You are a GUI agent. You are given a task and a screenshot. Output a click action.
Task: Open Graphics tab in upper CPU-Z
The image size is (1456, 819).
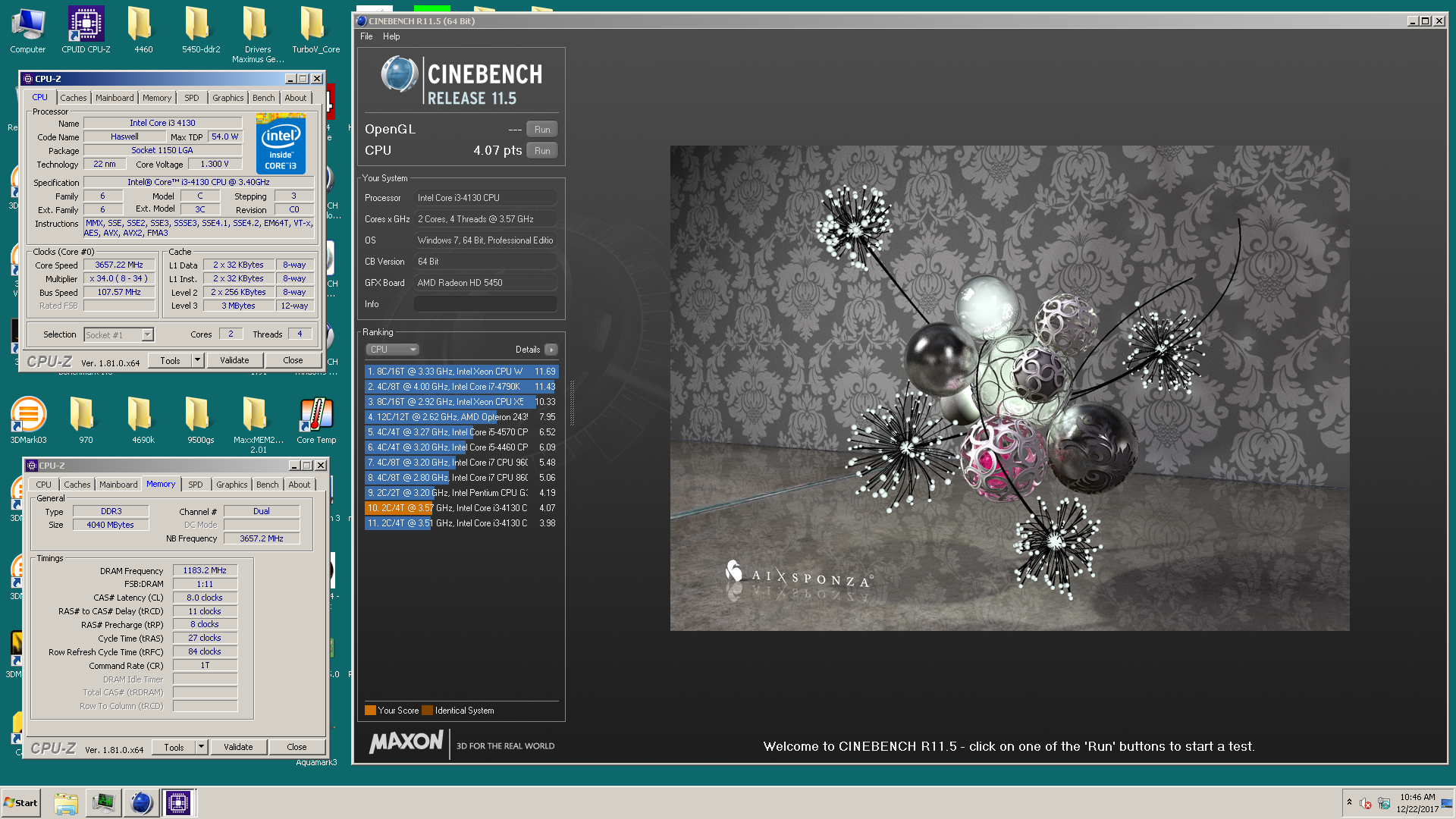(x=228, y=98)
